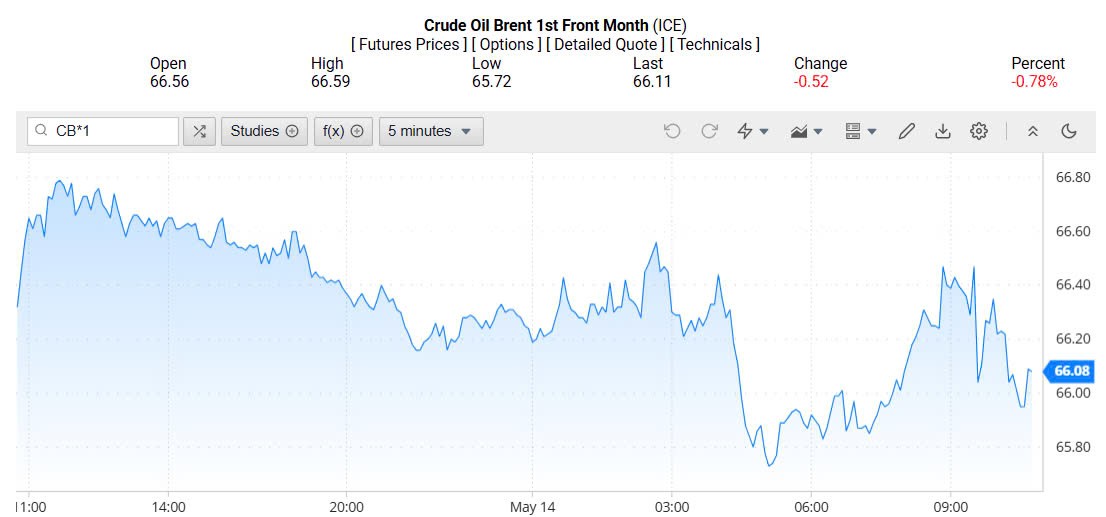The image size is (1106, 517).
Task: Click the f(x) expression button
Action: tap(343, 131)
